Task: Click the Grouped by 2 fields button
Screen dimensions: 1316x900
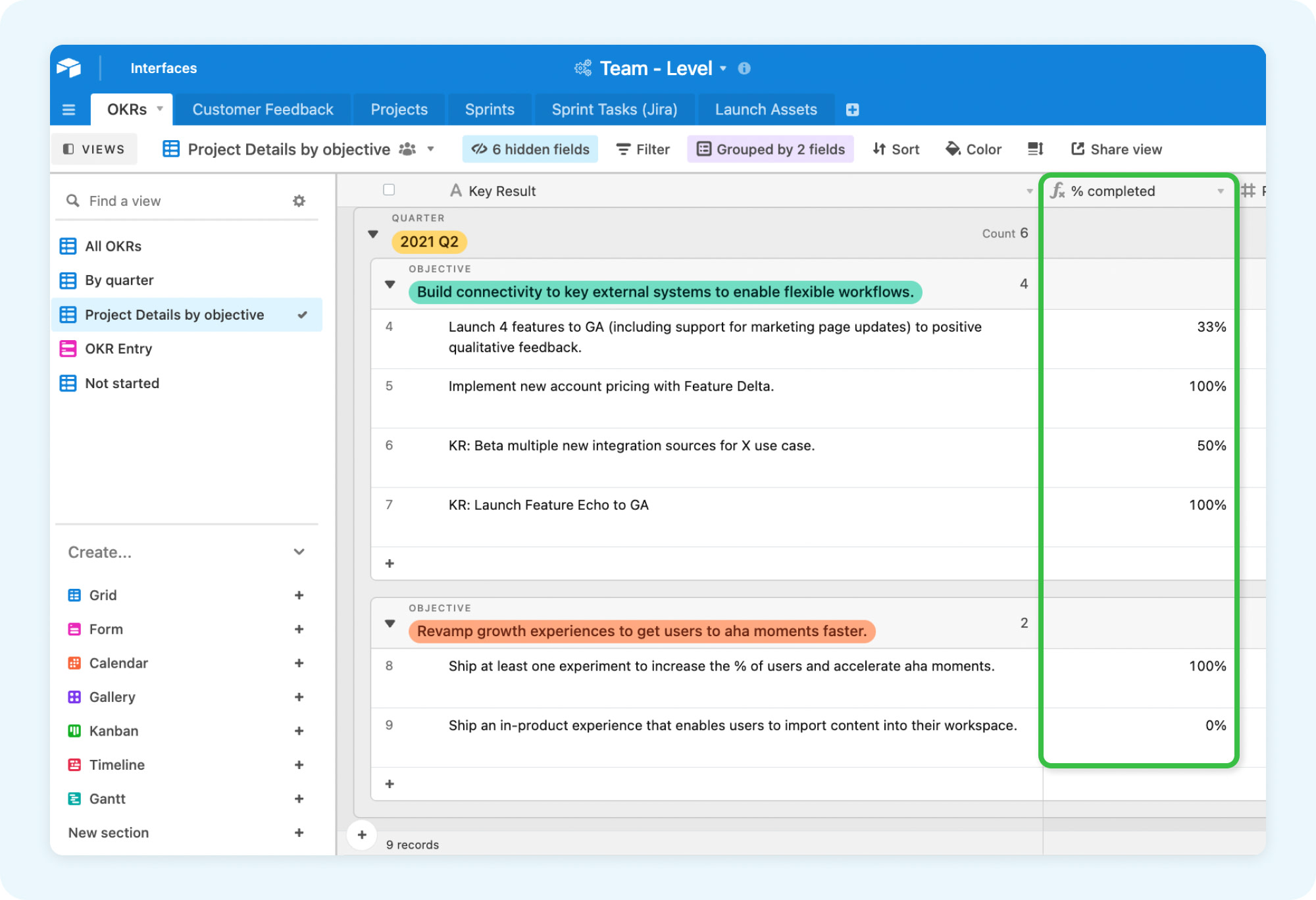Action: click(x=770, y=149)
